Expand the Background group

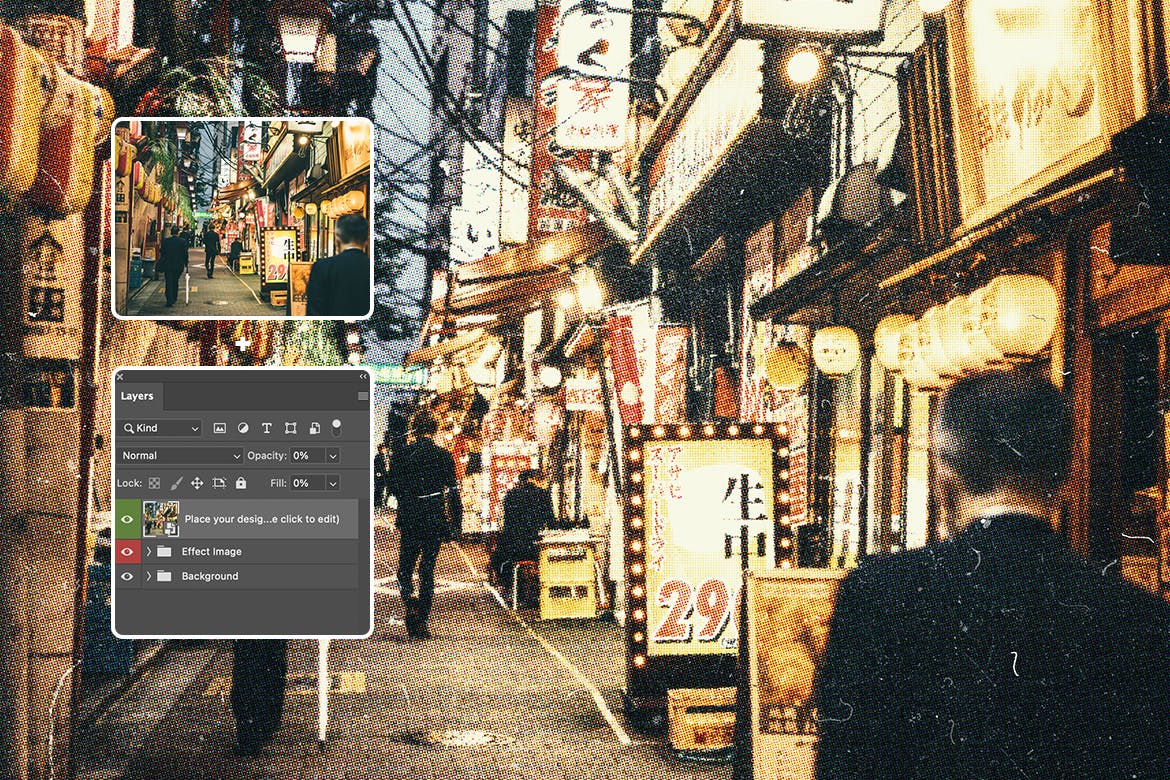click(x=148, y=576)
